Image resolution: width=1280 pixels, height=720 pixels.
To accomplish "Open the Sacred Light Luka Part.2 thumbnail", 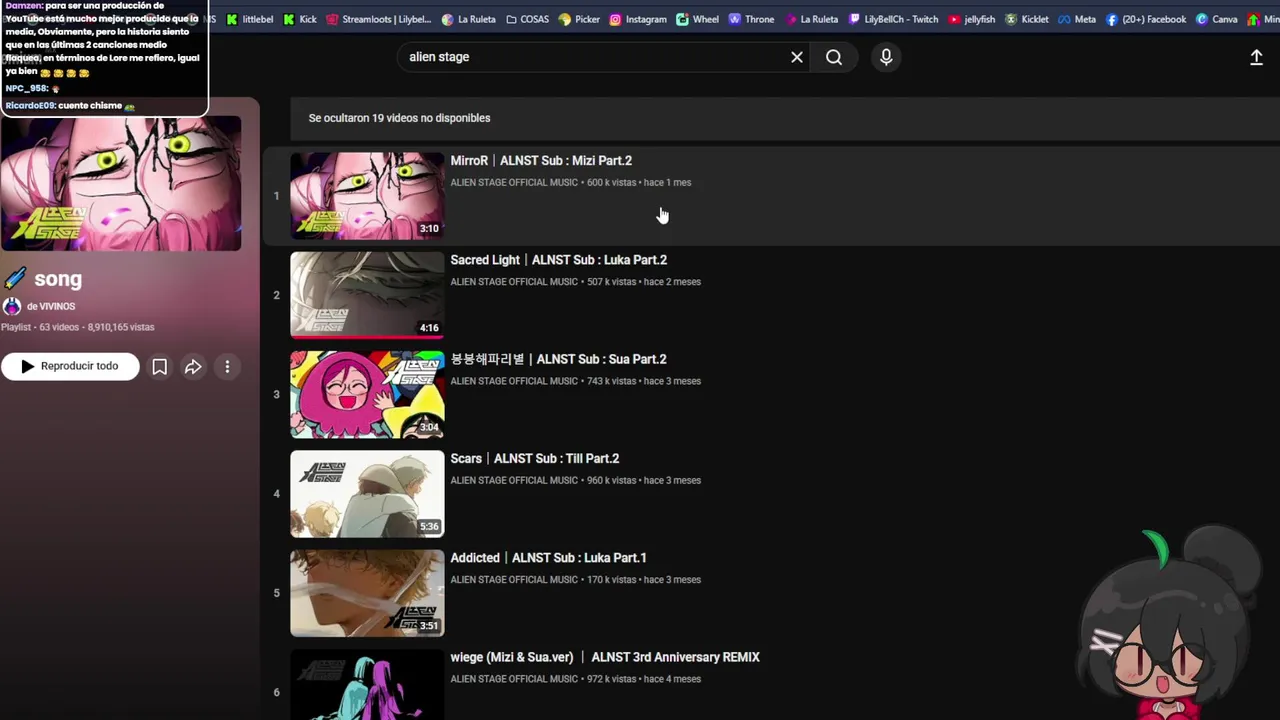I will tap(367, 295).
